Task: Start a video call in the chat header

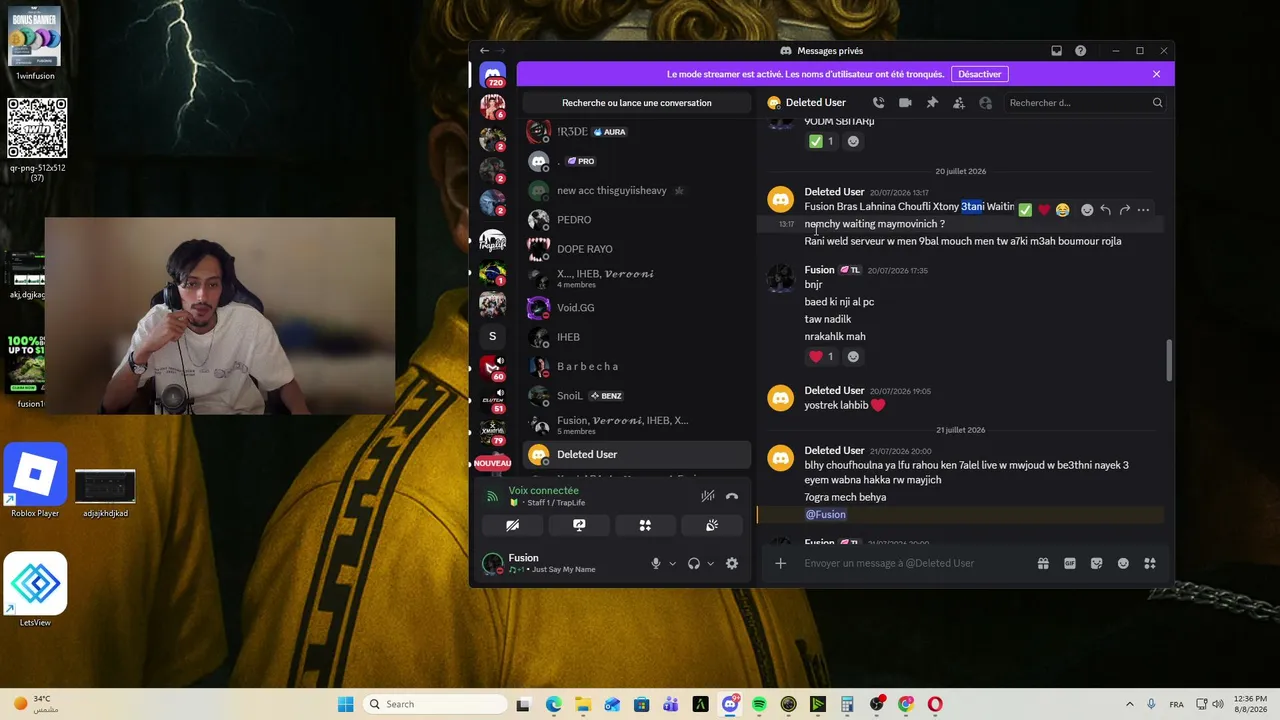Action: click(905, 102)
